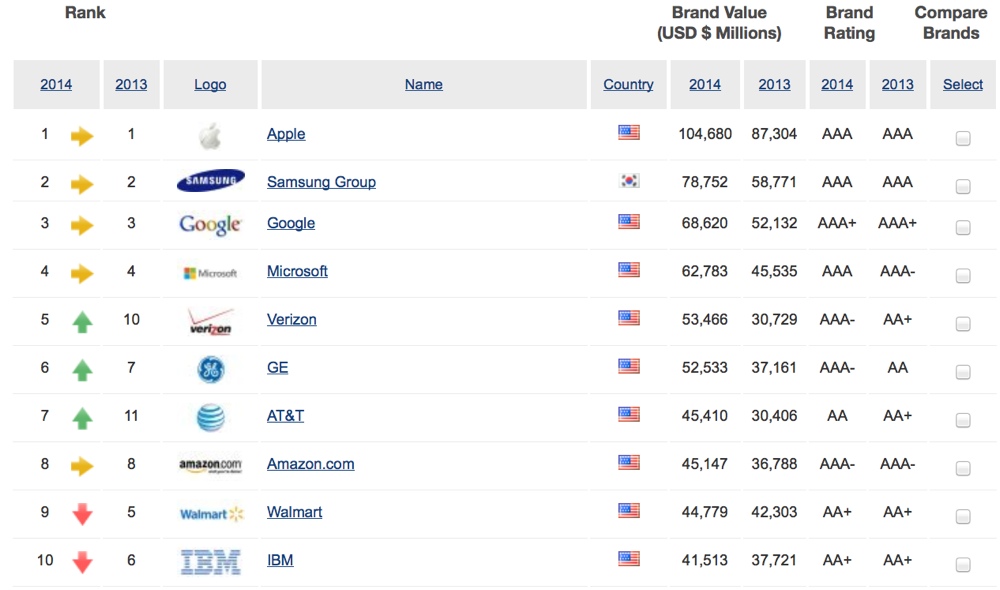Screen dimensions: 1000x590
Task: Click South Korea flag icon
Action: tap(628, 181)
